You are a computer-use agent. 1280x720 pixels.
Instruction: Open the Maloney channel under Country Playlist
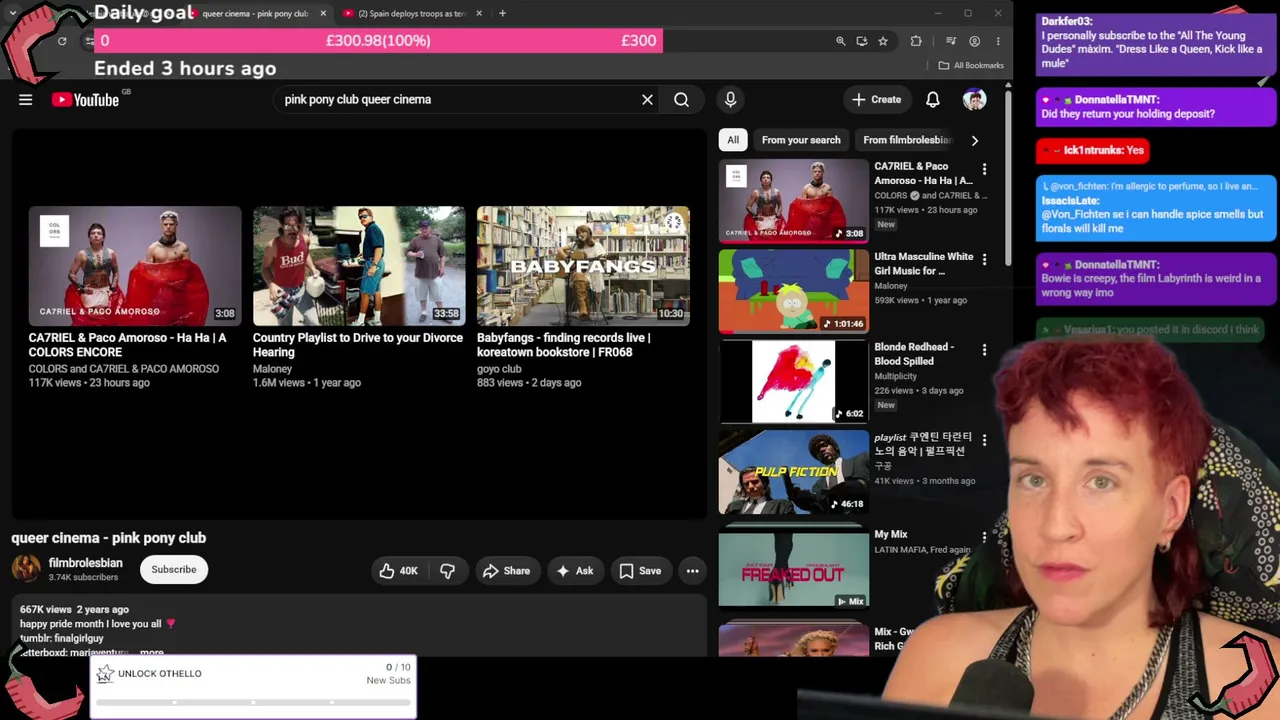click(272, 369)
